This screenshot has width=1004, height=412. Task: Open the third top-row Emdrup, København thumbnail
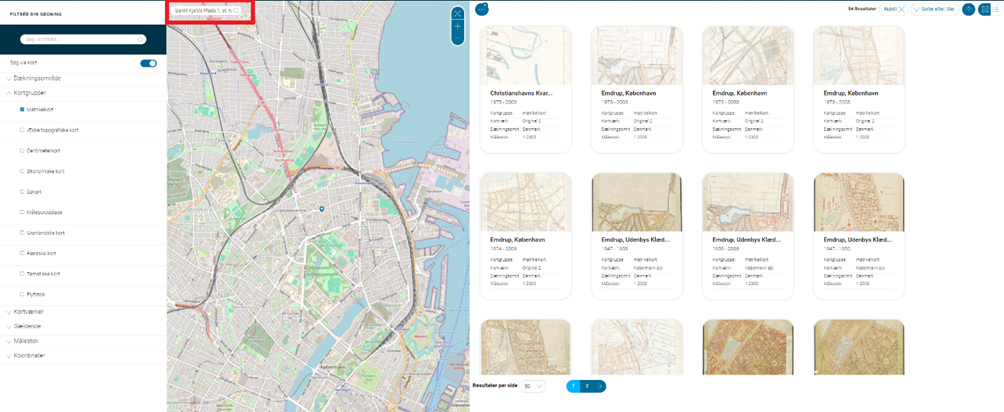click(x=748, y=56)
